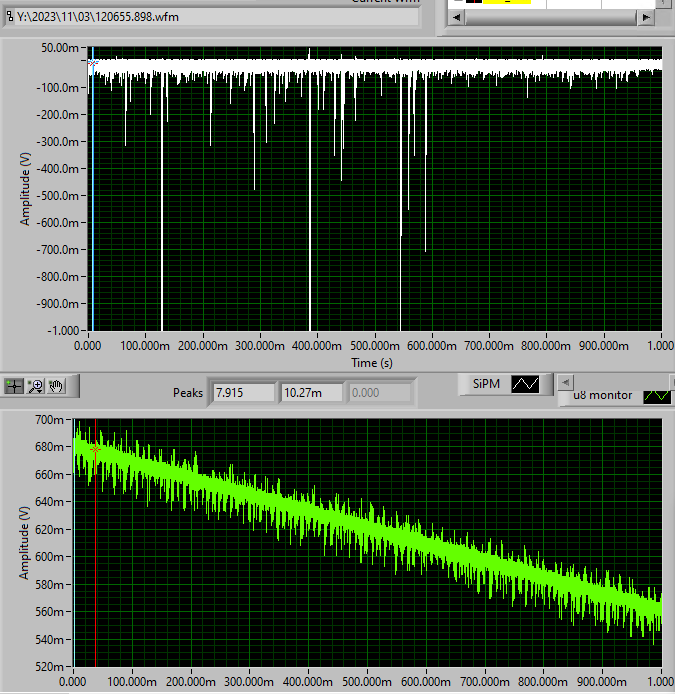Click the Peaks field showing 10.27m
The image size is (675, 694).
point(312,393)
